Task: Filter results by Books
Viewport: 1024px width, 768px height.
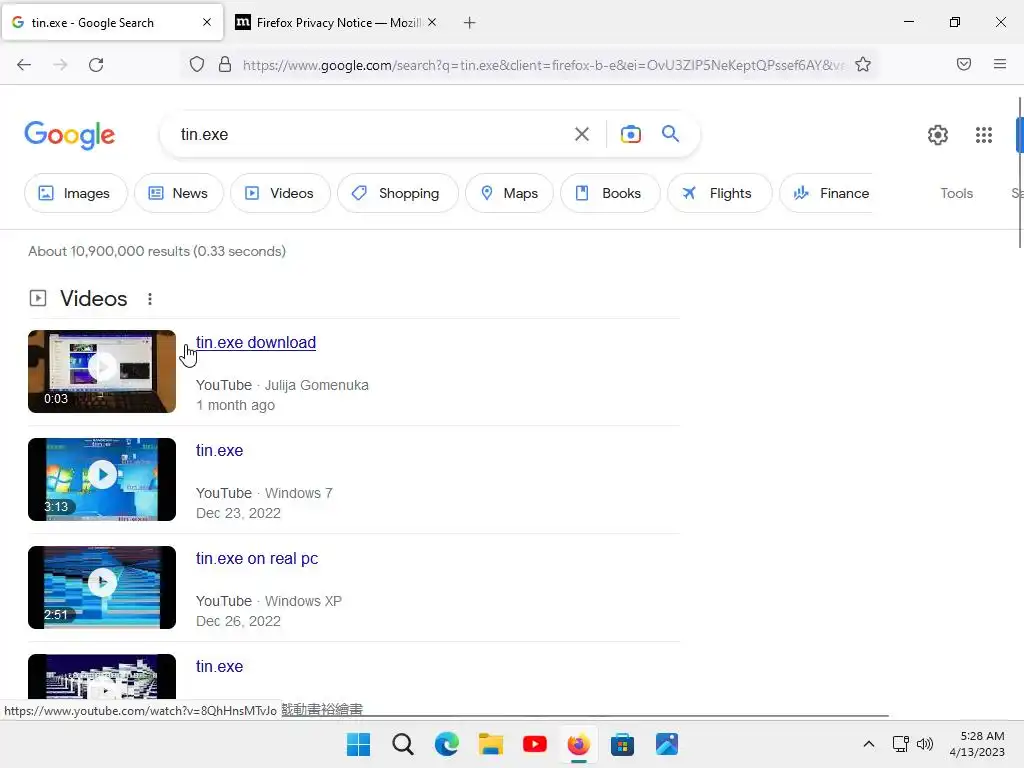Action: [x=609, y=193]
